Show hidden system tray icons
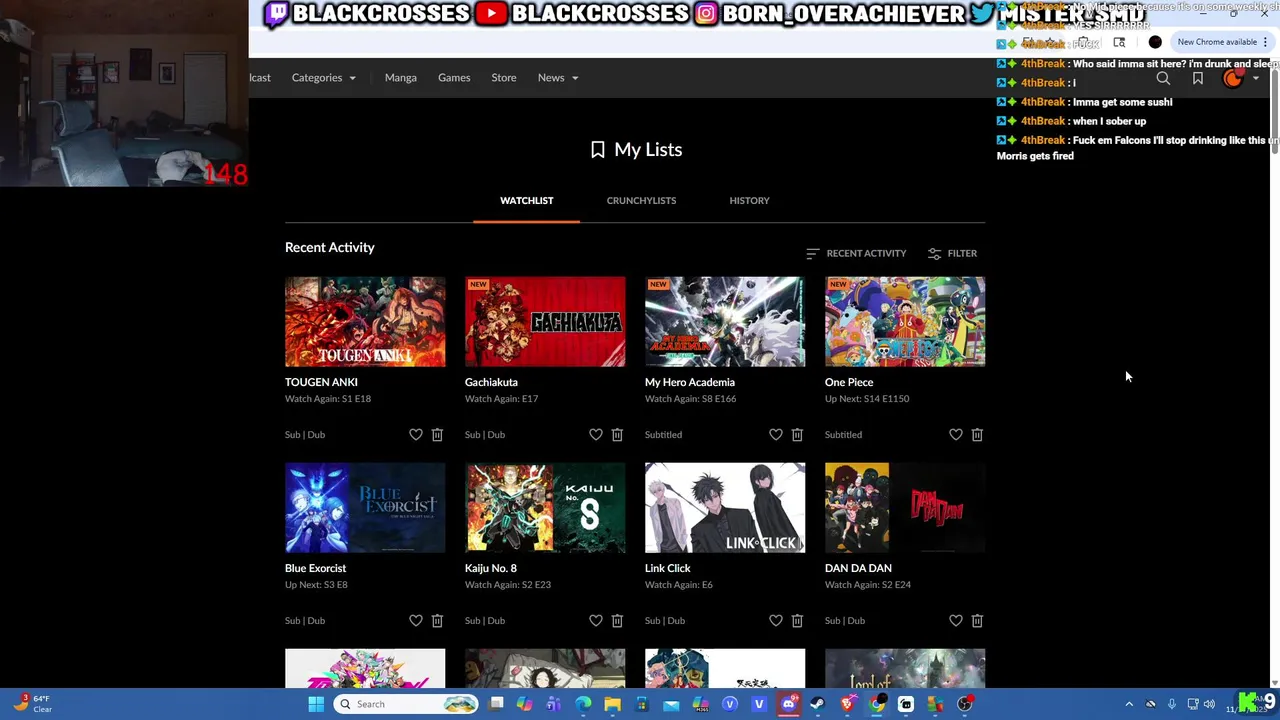1280x720 pixels. pos(1129,704)
